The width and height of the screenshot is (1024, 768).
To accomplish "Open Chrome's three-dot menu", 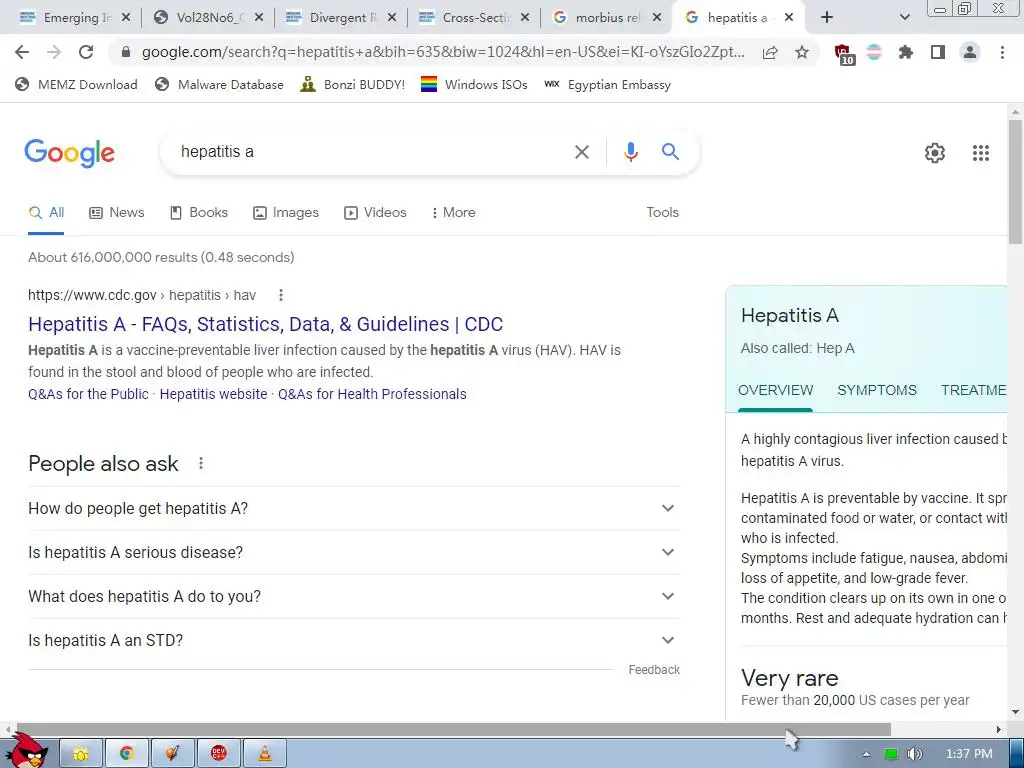I will 1002,52.
